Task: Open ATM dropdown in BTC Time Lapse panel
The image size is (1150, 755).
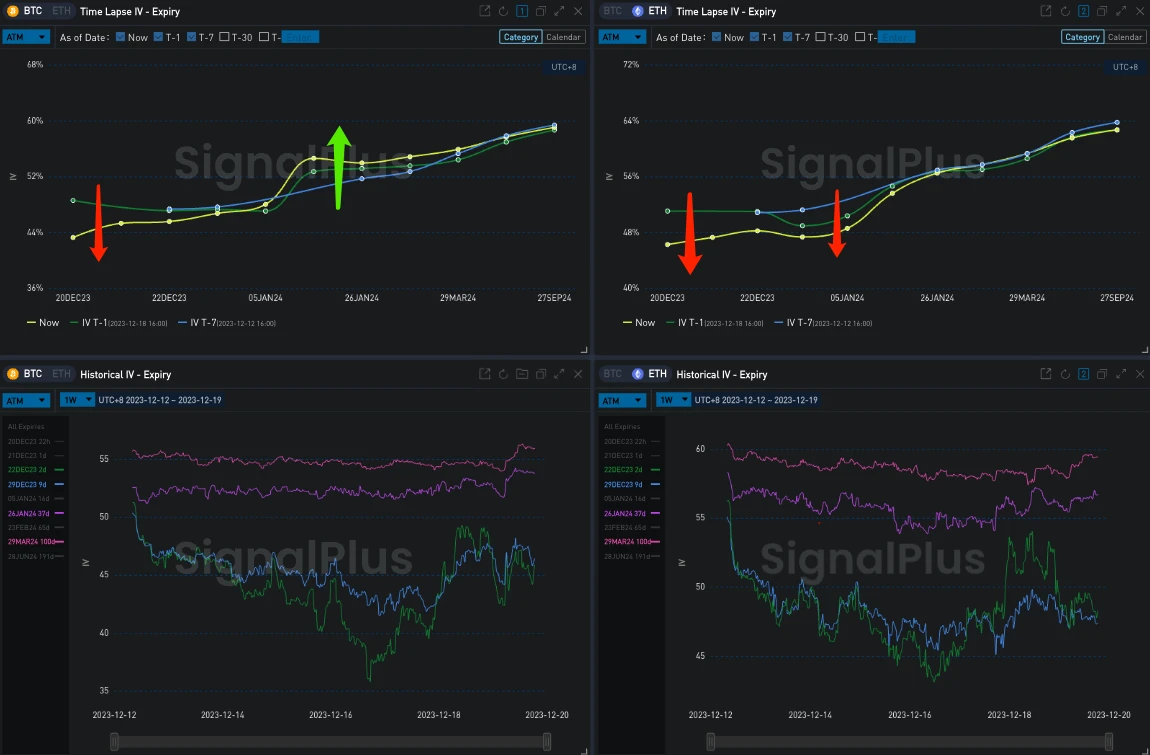Action: point(26,37)
